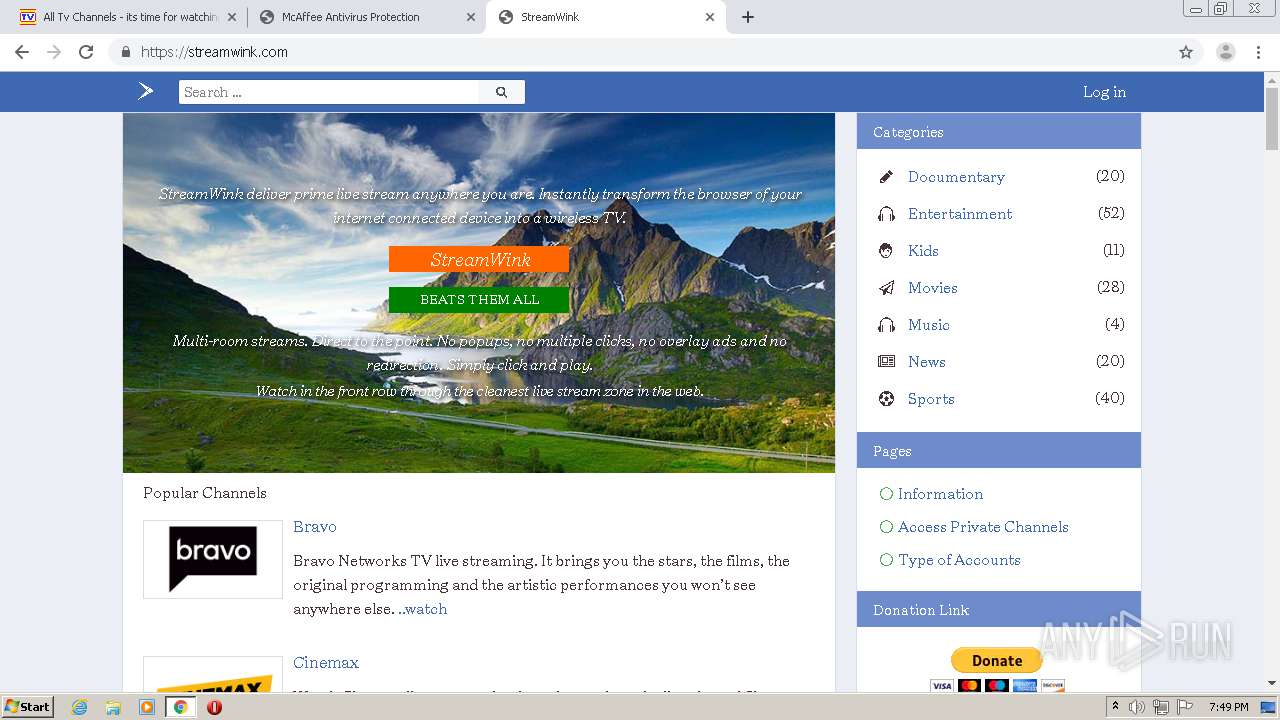Open the Chrome profile avatar

click(1226, 52)
